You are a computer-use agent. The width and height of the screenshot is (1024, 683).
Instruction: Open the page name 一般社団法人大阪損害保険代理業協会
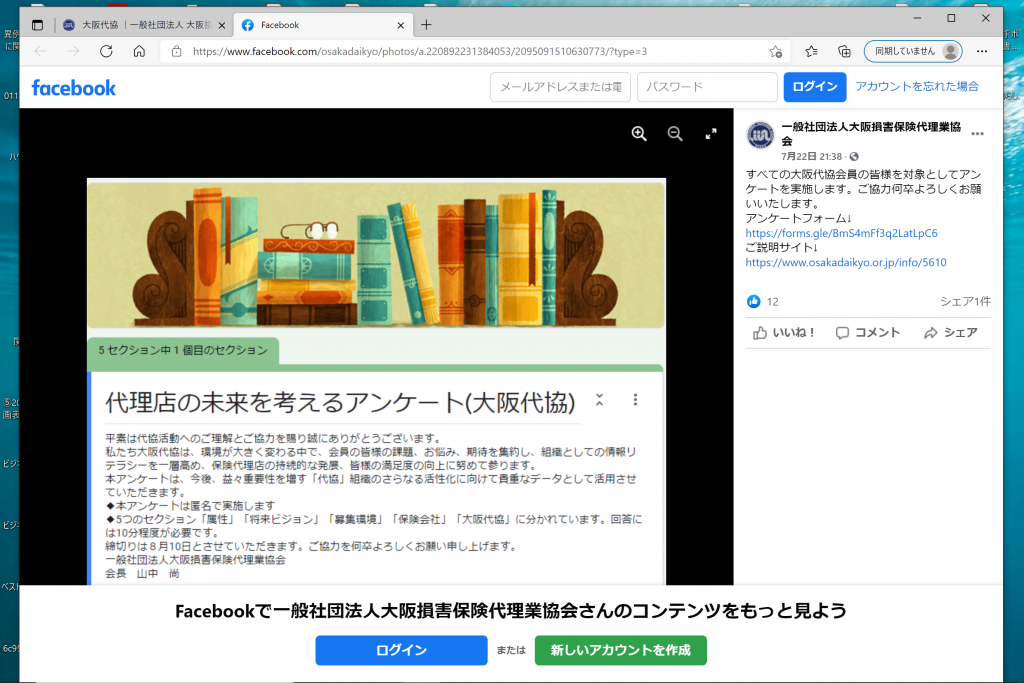(x=871, y=133)
